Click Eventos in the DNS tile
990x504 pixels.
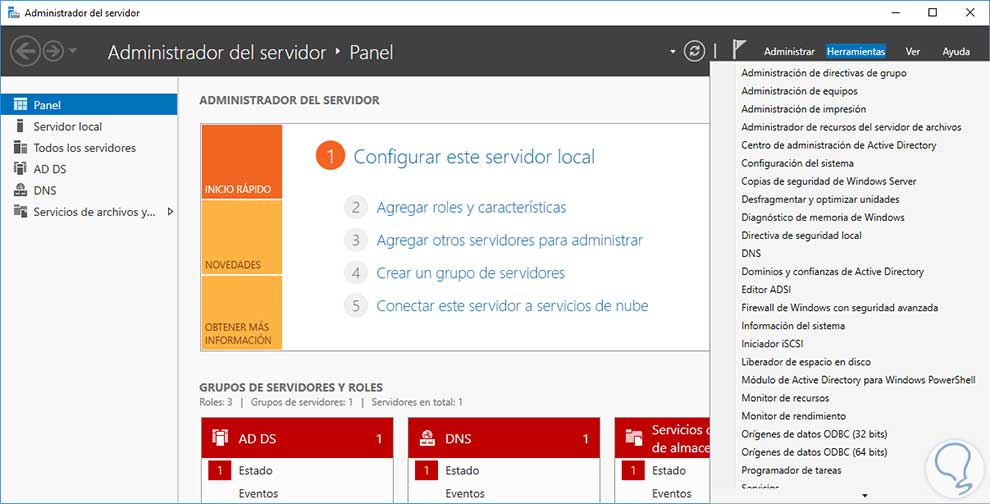coord(465,493)
